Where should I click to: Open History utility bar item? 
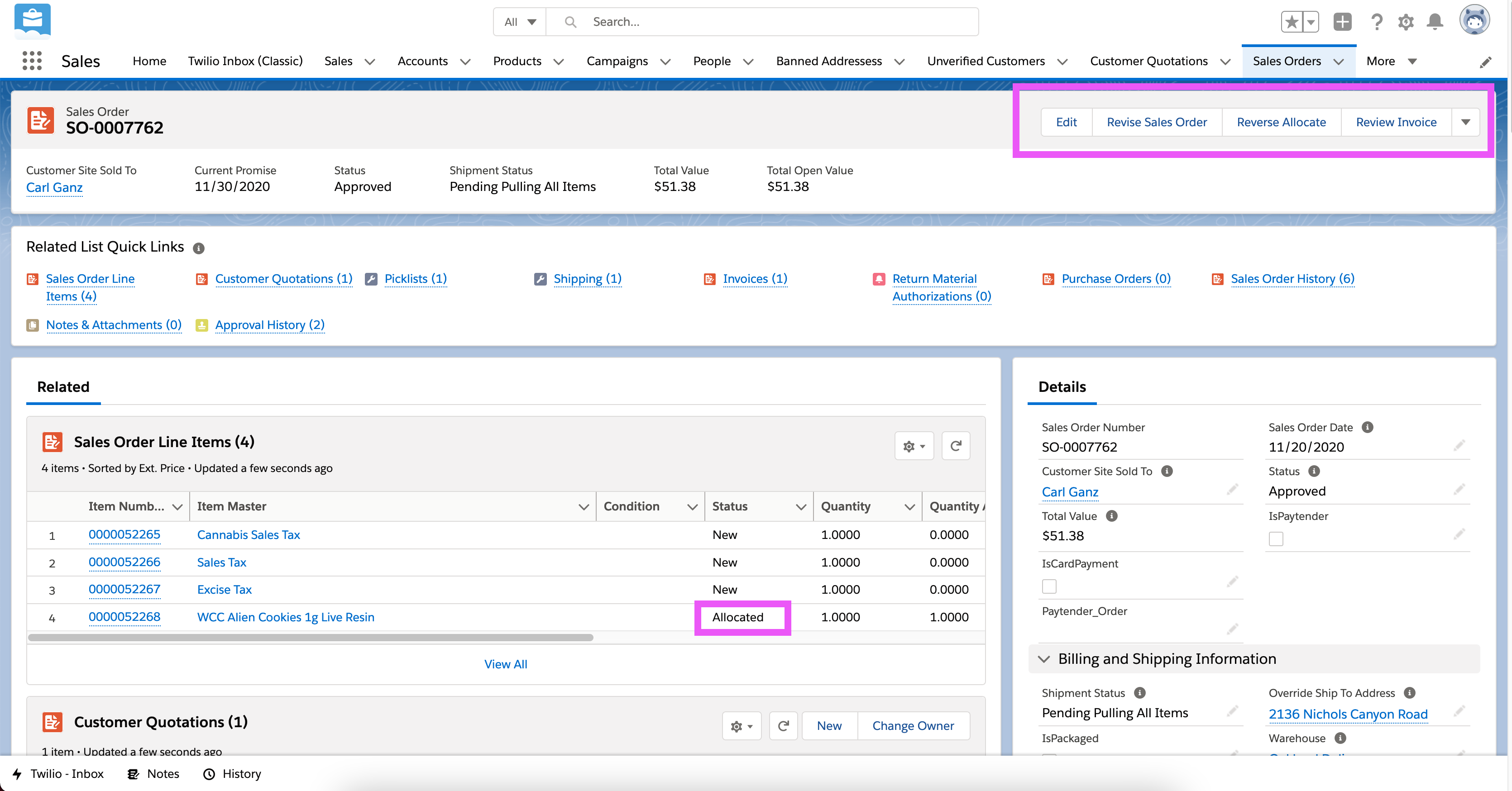point(232,774)
